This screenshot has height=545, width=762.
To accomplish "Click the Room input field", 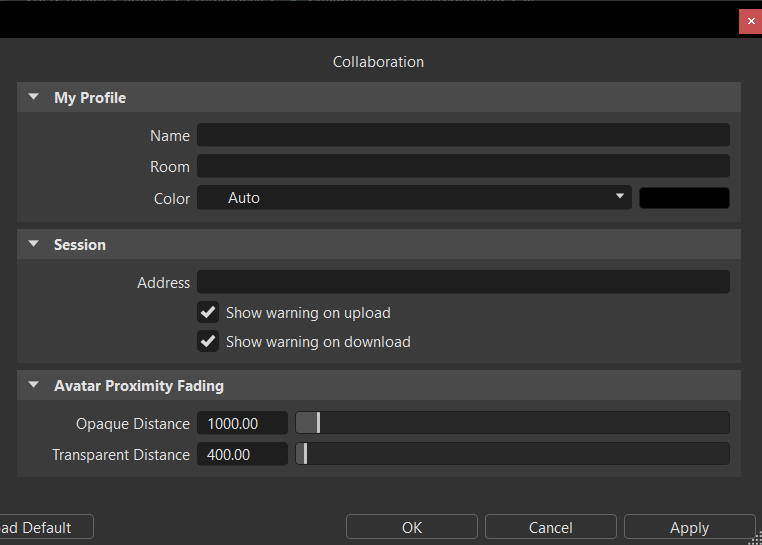I will (463, 166).
